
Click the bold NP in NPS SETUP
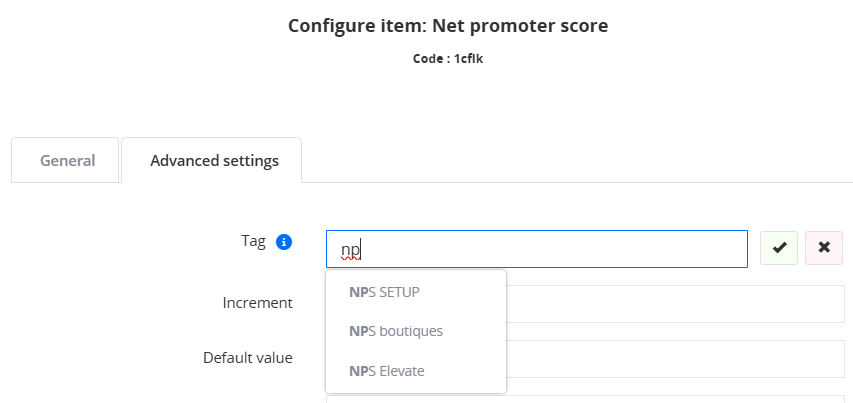[x=358, y=293]
